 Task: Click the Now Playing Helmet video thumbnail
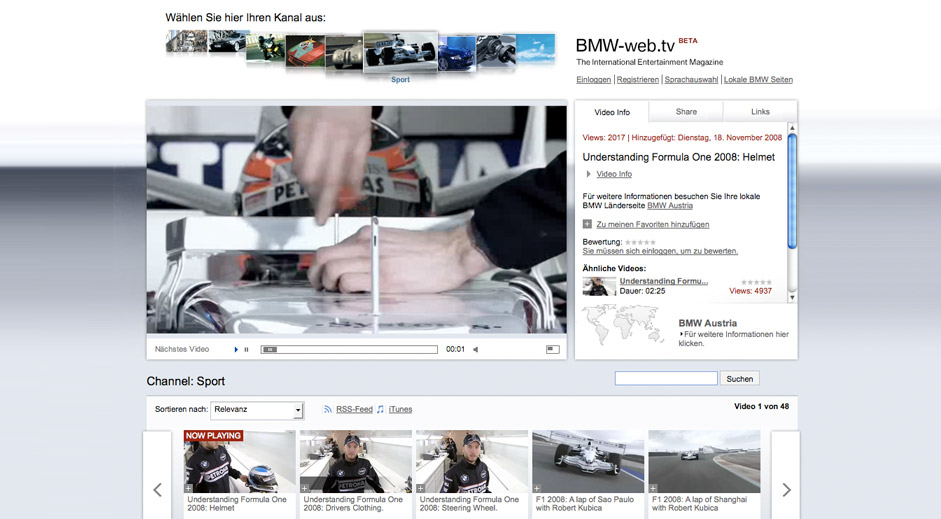[239, 461]
